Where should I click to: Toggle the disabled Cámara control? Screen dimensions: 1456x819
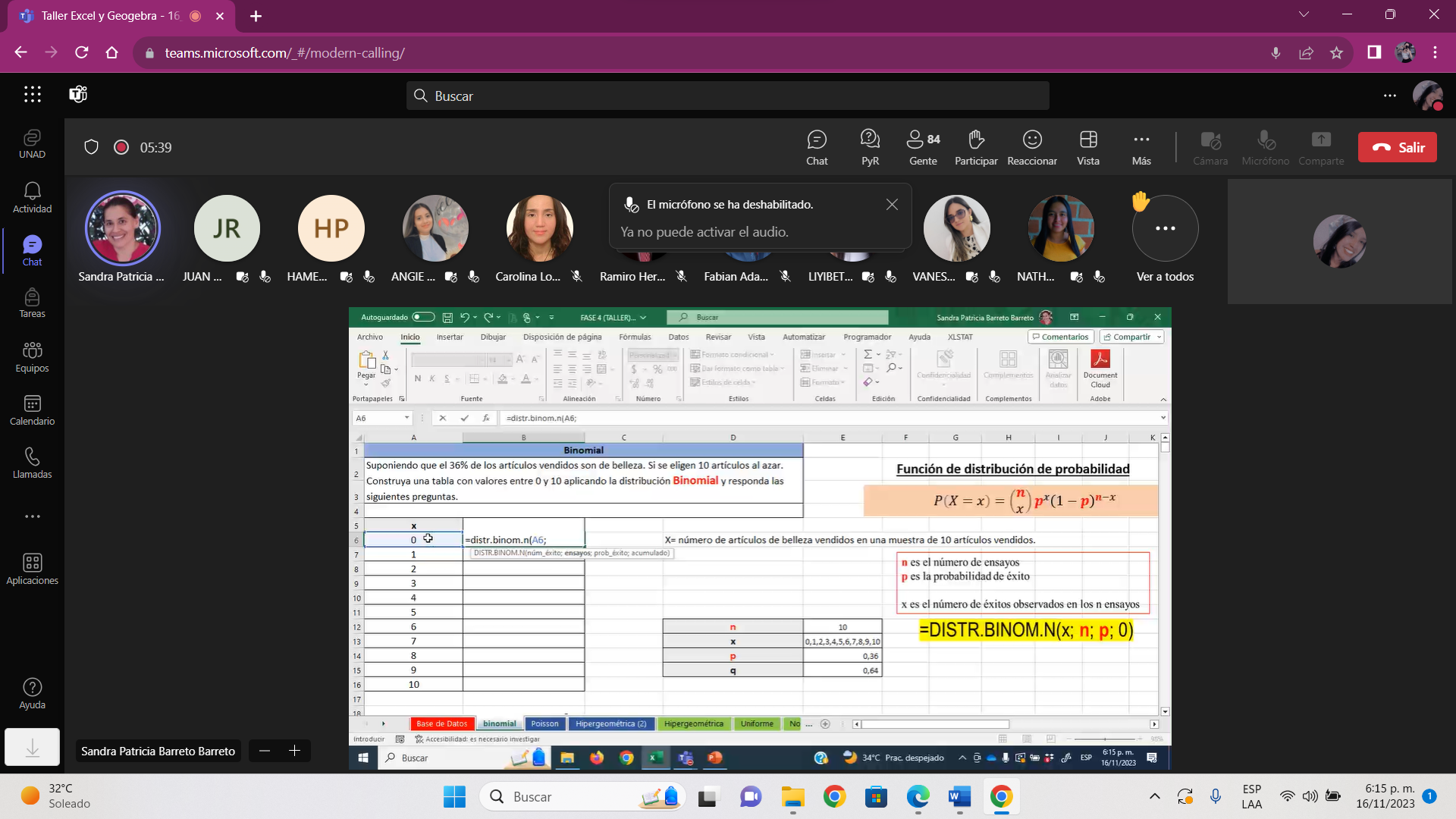[1210, 146]
